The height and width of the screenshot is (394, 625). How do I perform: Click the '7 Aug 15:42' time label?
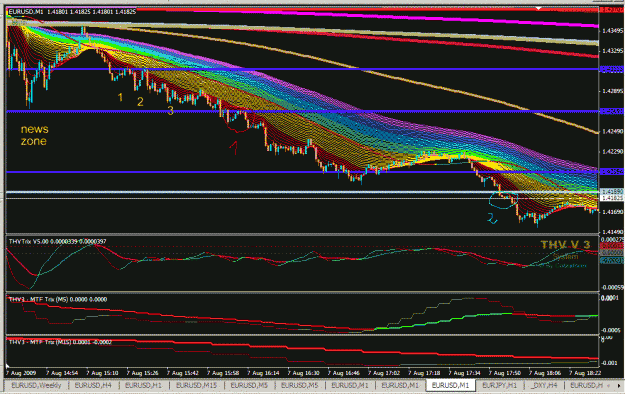pyautogui.click(x=183, y=373)
